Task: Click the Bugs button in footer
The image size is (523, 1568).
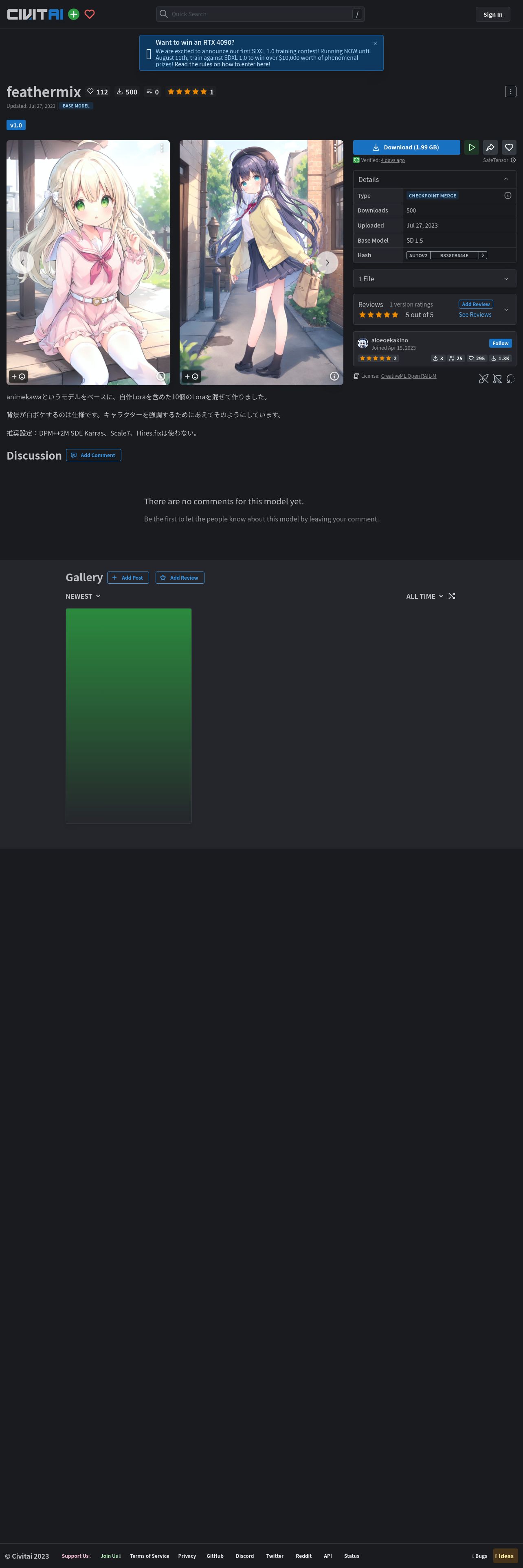Action: click(x=480, y=1556)
